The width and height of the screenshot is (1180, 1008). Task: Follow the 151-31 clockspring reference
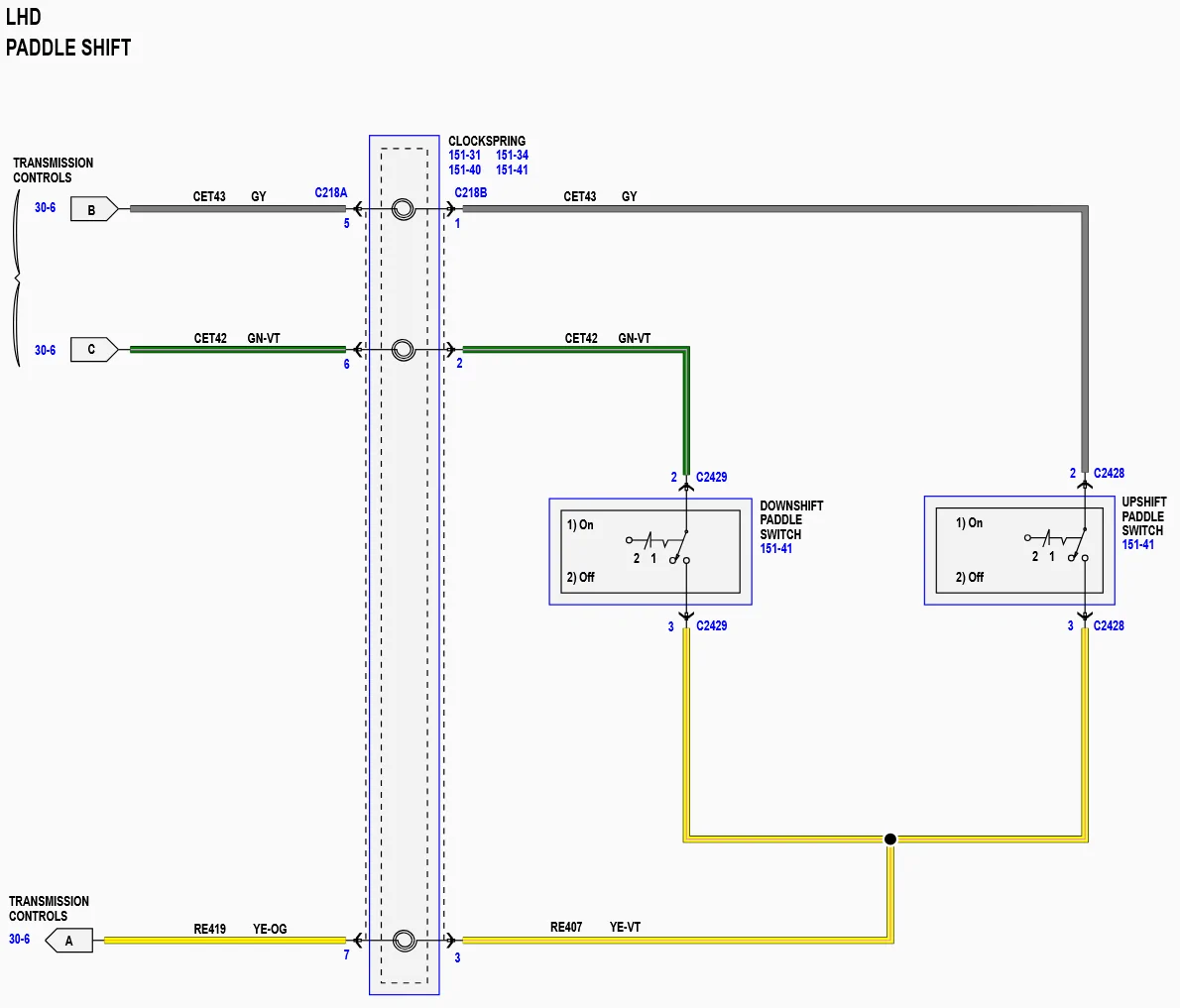[464, 155]
